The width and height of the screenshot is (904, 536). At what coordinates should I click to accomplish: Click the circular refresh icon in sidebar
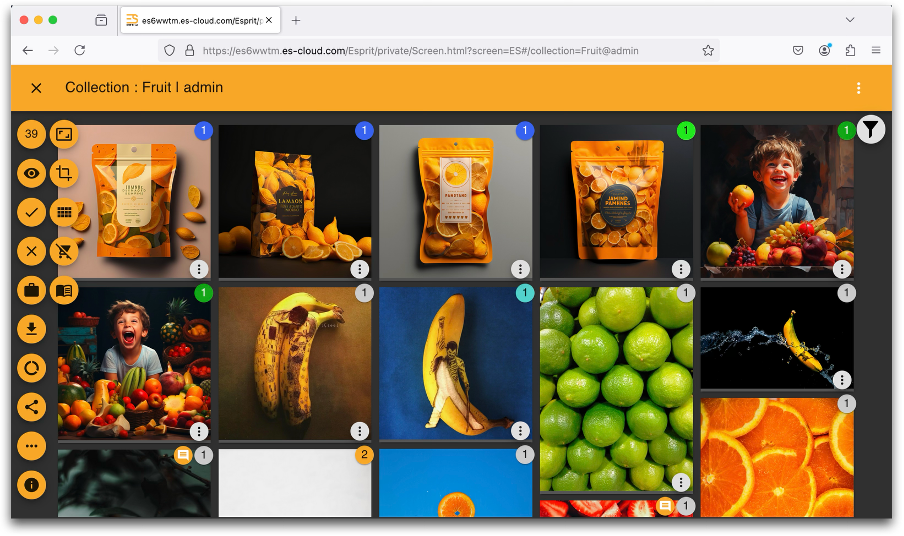(31, 368)
